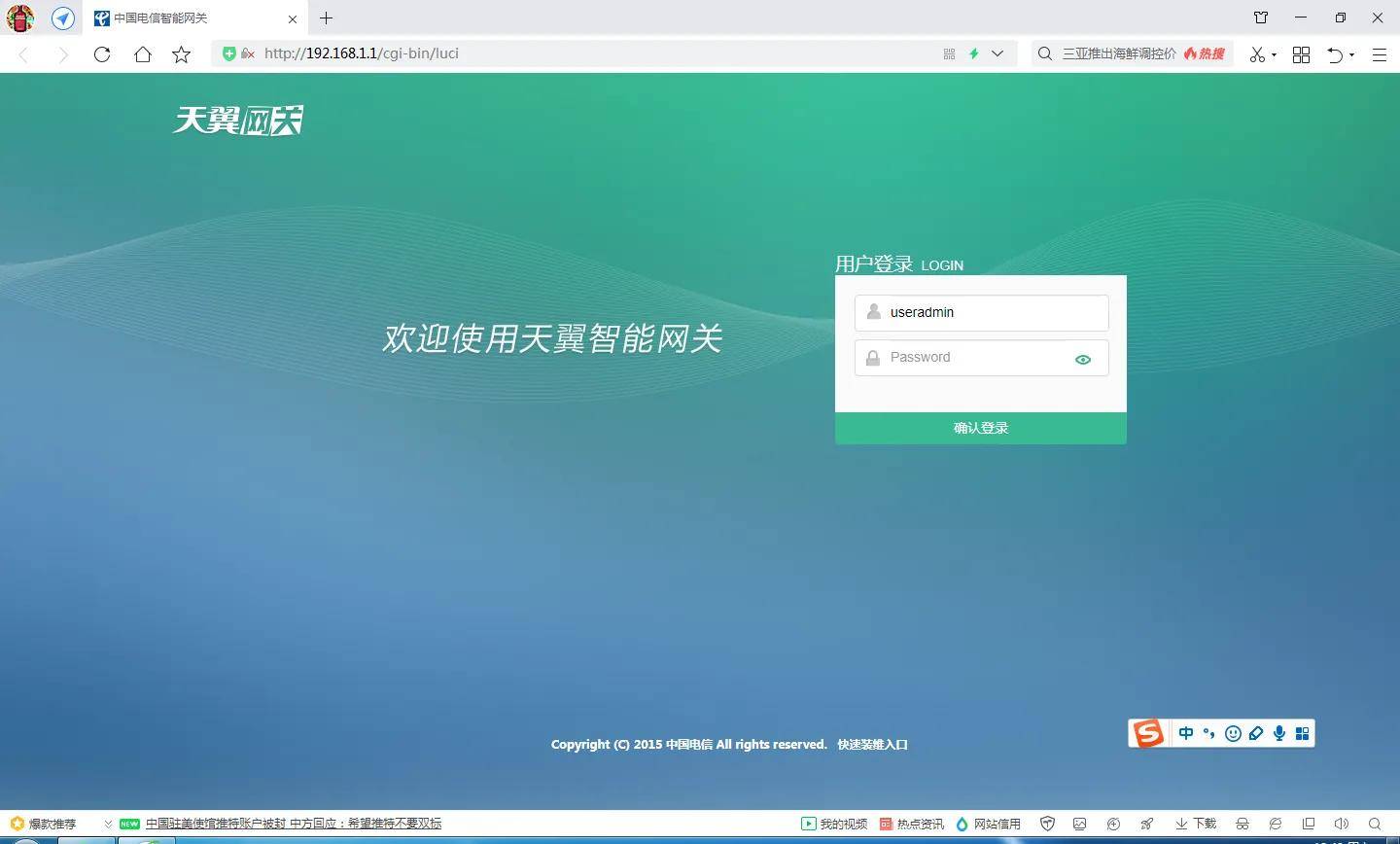
Task: Open the 快速装维入口 link
Action: tap(872, 745)
